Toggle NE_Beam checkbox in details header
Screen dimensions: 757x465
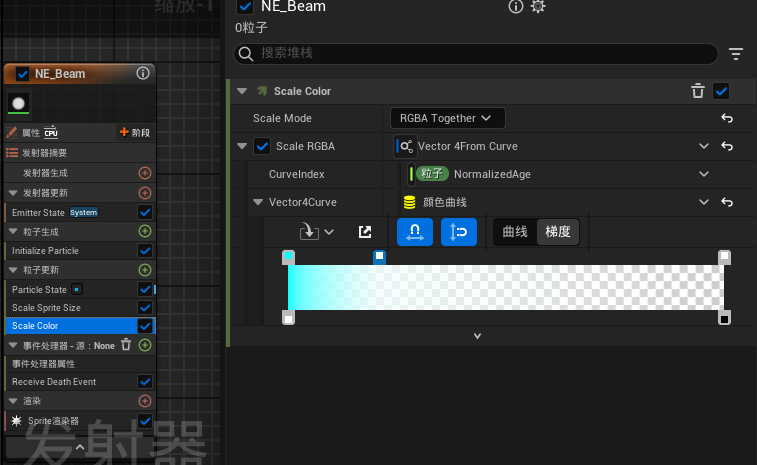coord(245,7)
